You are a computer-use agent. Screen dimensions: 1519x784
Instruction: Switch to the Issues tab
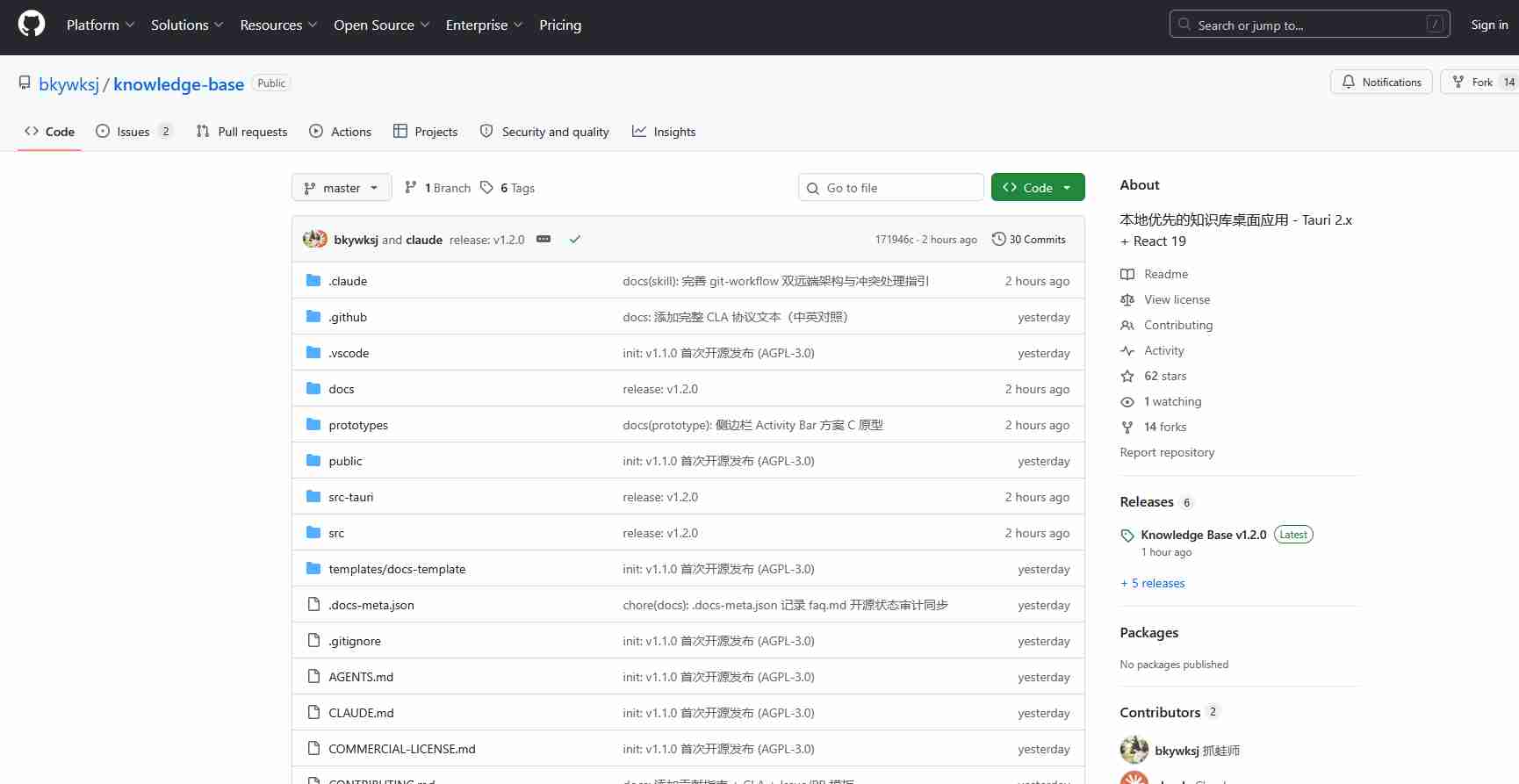(133, 132)
